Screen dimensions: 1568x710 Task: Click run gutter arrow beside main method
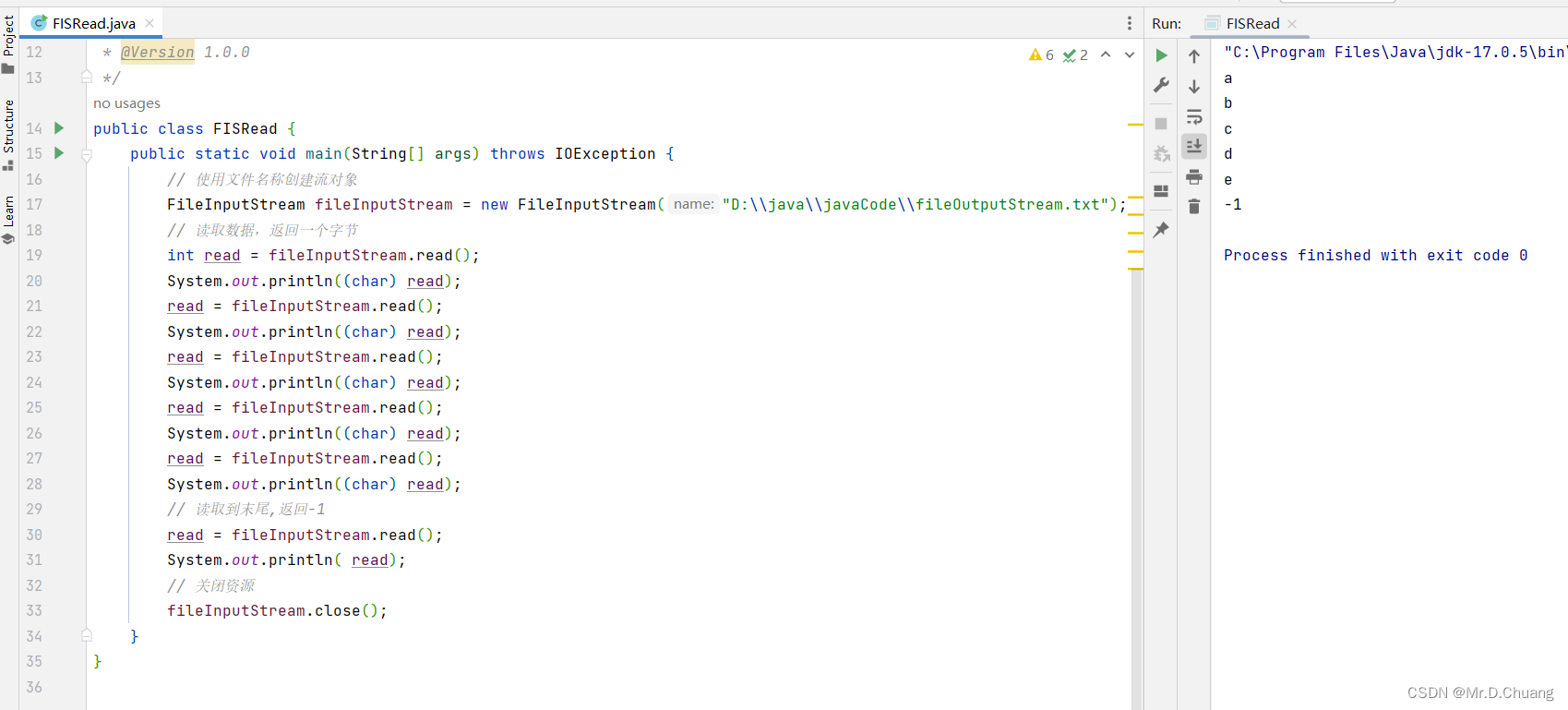(x=59, y=153)
